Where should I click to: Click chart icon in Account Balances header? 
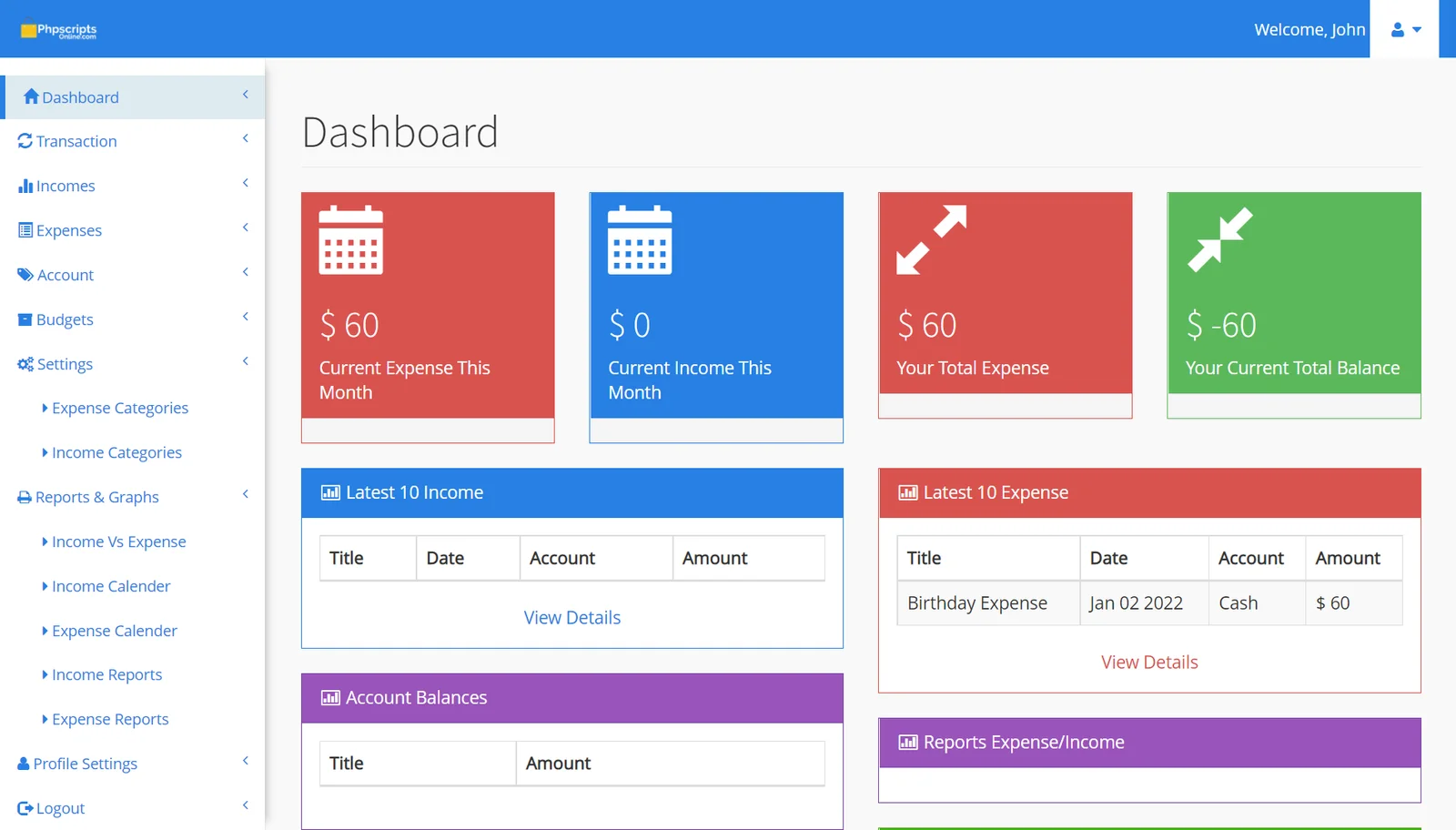click(330, 698)
